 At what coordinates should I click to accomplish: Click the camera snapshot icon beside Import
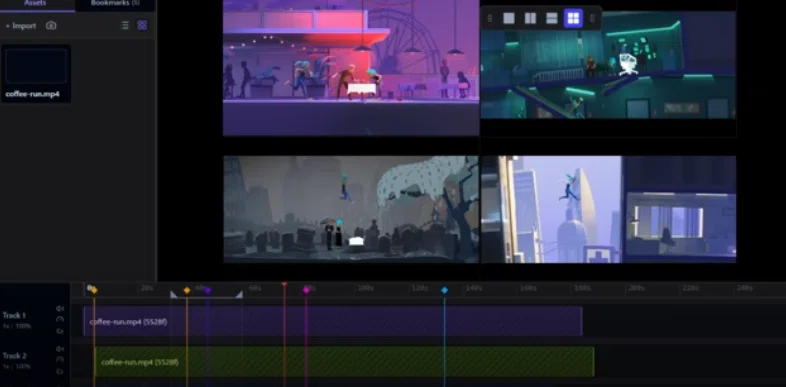pyautogui.click(x=51, y=26)
